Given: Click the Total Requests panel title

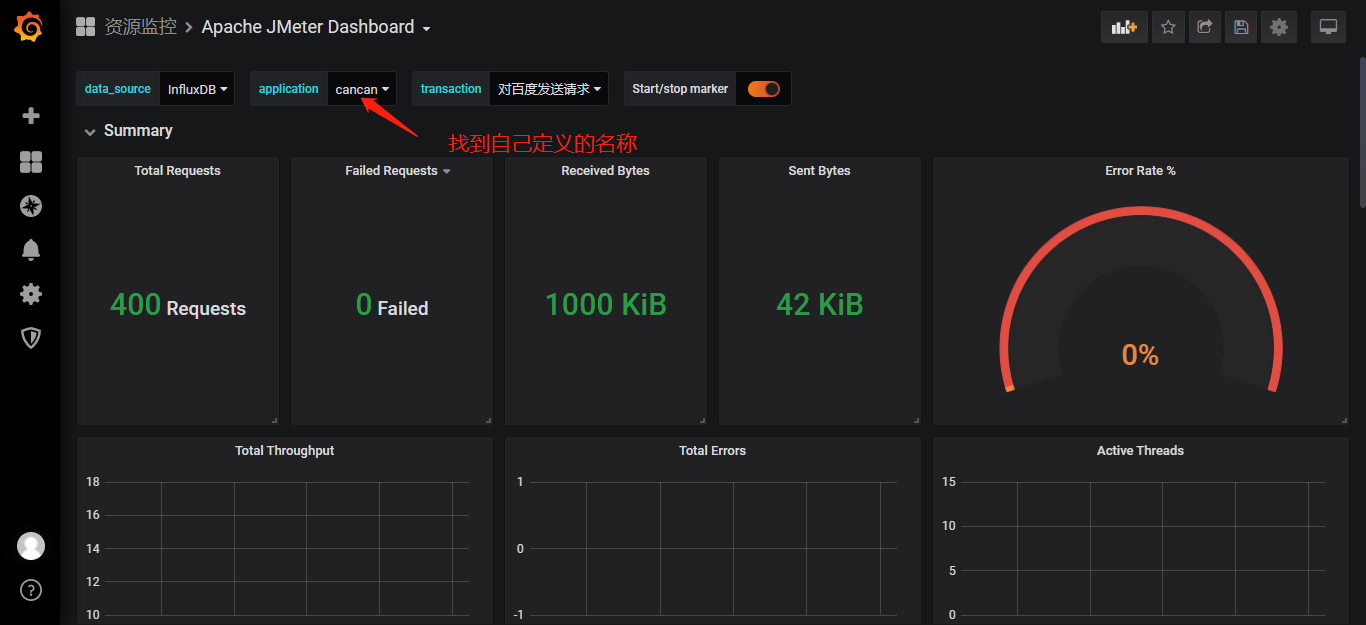Looking at the screenshot, I should click(178, 171).
